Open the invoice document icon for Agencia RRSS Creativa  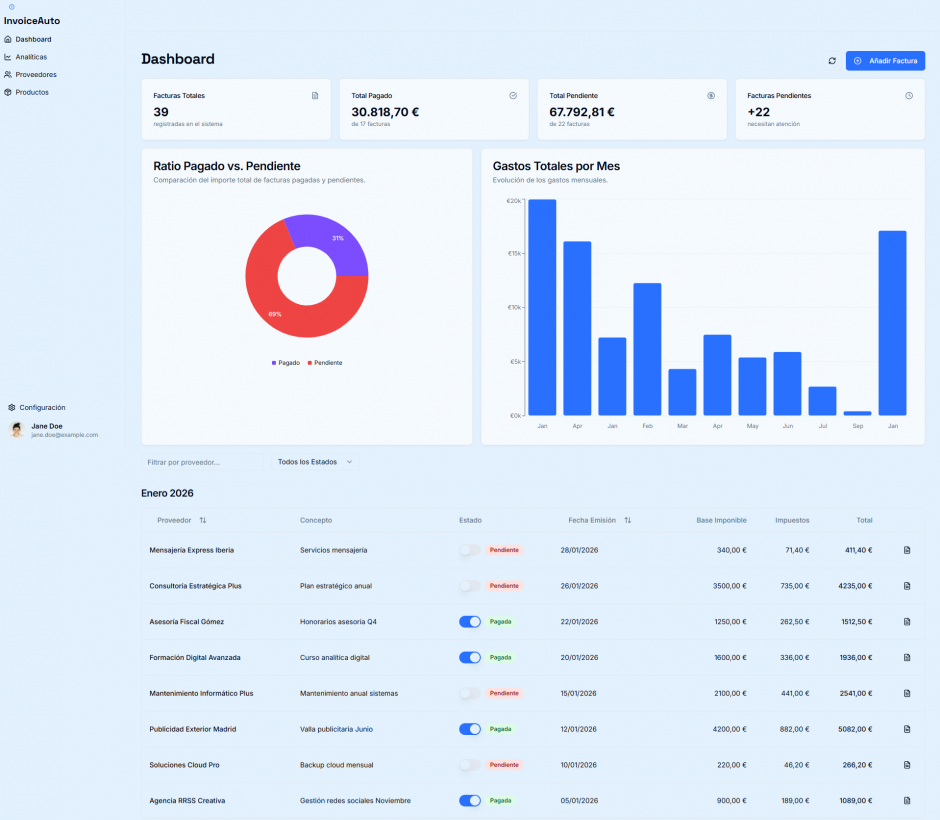pos(907,801)
